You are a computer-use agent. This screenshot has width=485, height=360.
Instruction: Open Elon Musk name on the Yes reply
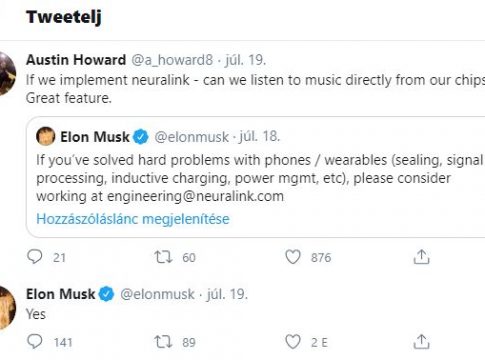pyautogui.click(x=60, y=294)
